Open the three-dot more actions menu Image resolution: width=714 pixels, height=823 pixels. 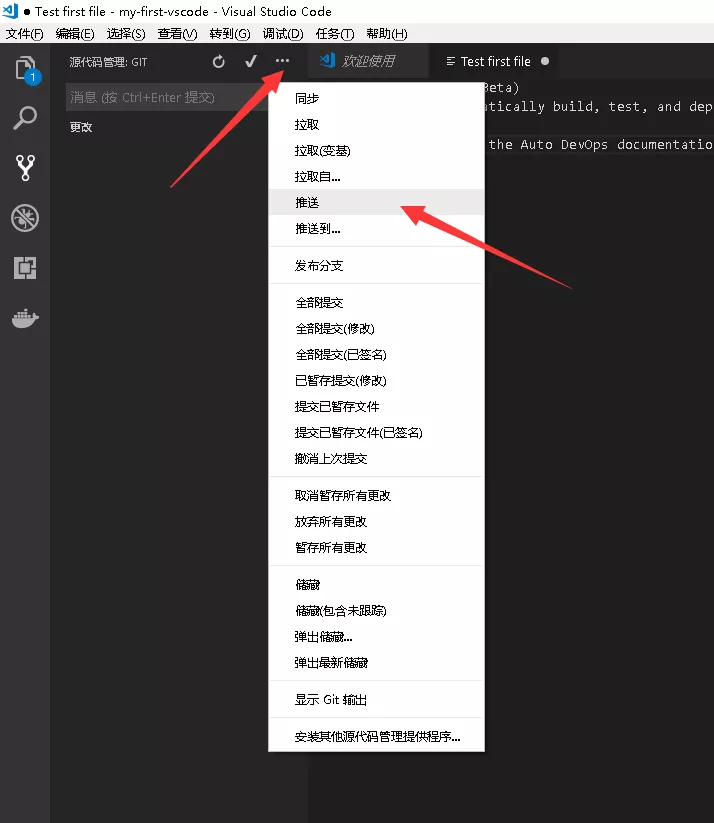[x=282, y=61]
